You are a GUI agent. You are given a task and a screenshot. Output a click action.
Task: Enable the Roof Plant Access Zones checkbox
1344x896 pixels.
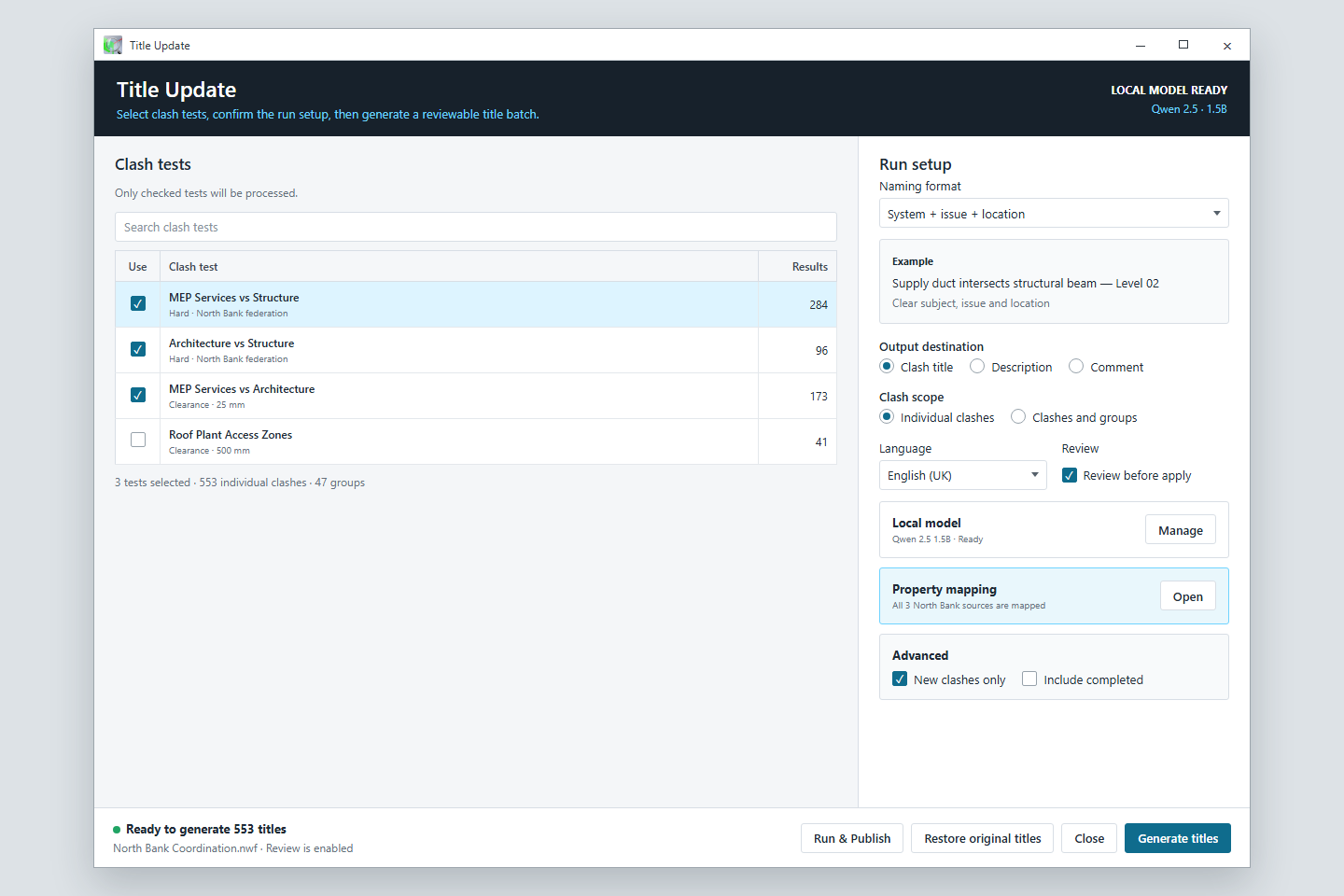pos(138,440)
